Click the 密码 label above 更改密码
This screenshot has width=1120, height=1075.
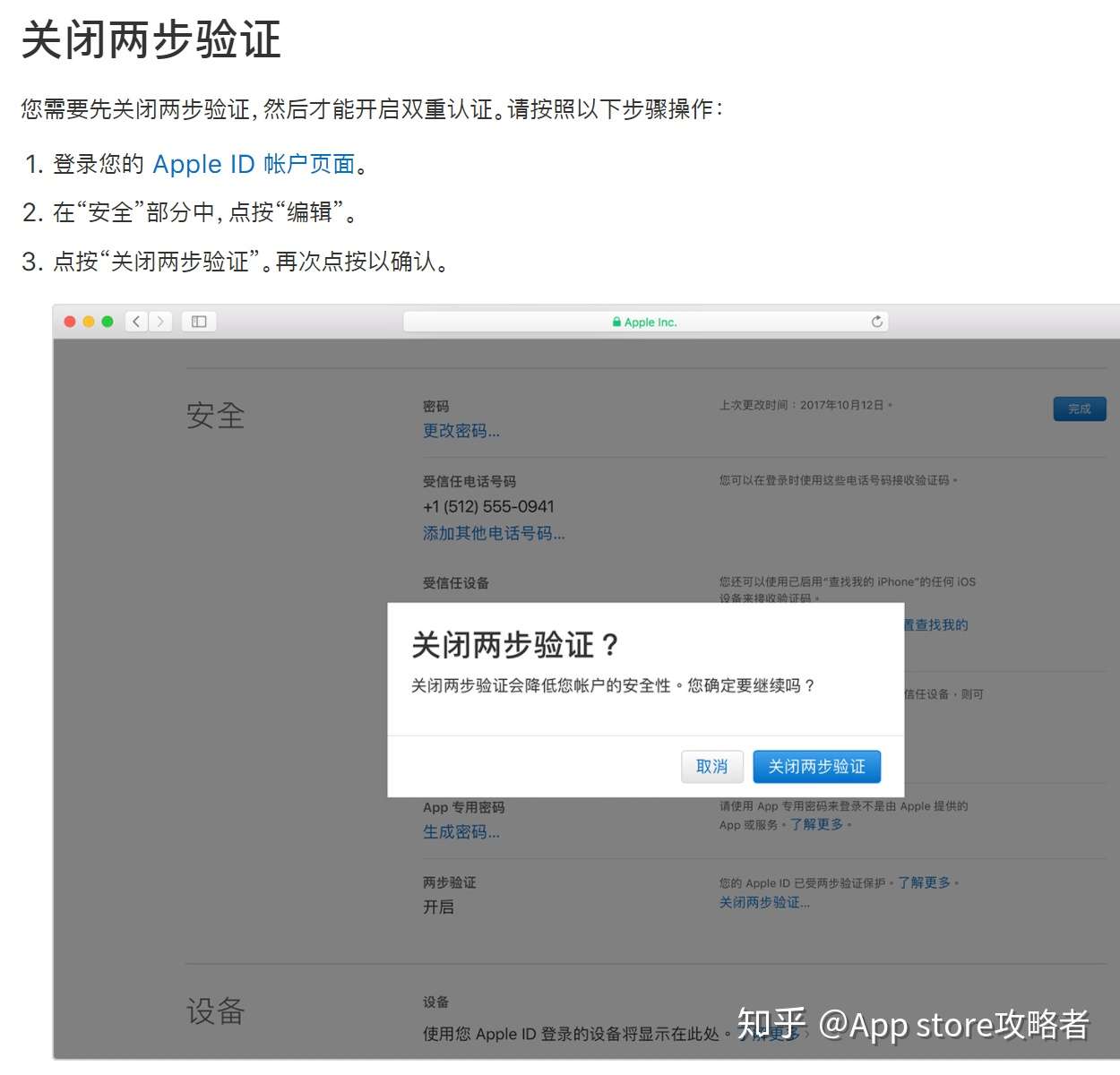pos(436,406)
